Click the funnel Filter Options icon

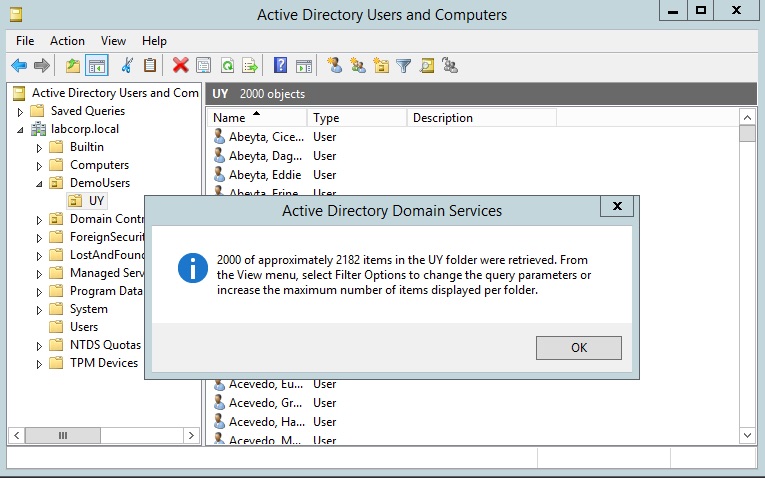tap(403, 65)
